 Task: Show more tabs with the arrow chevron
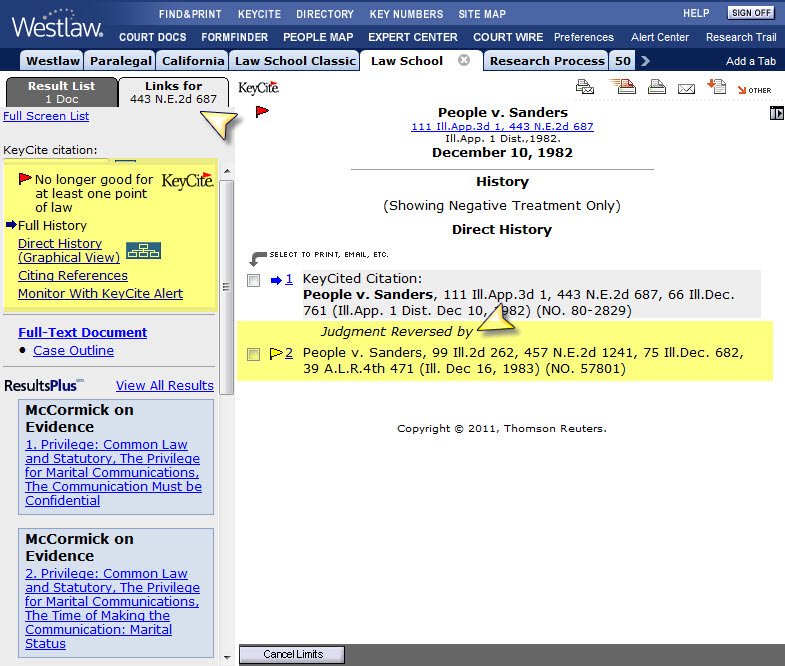[645, 61]
